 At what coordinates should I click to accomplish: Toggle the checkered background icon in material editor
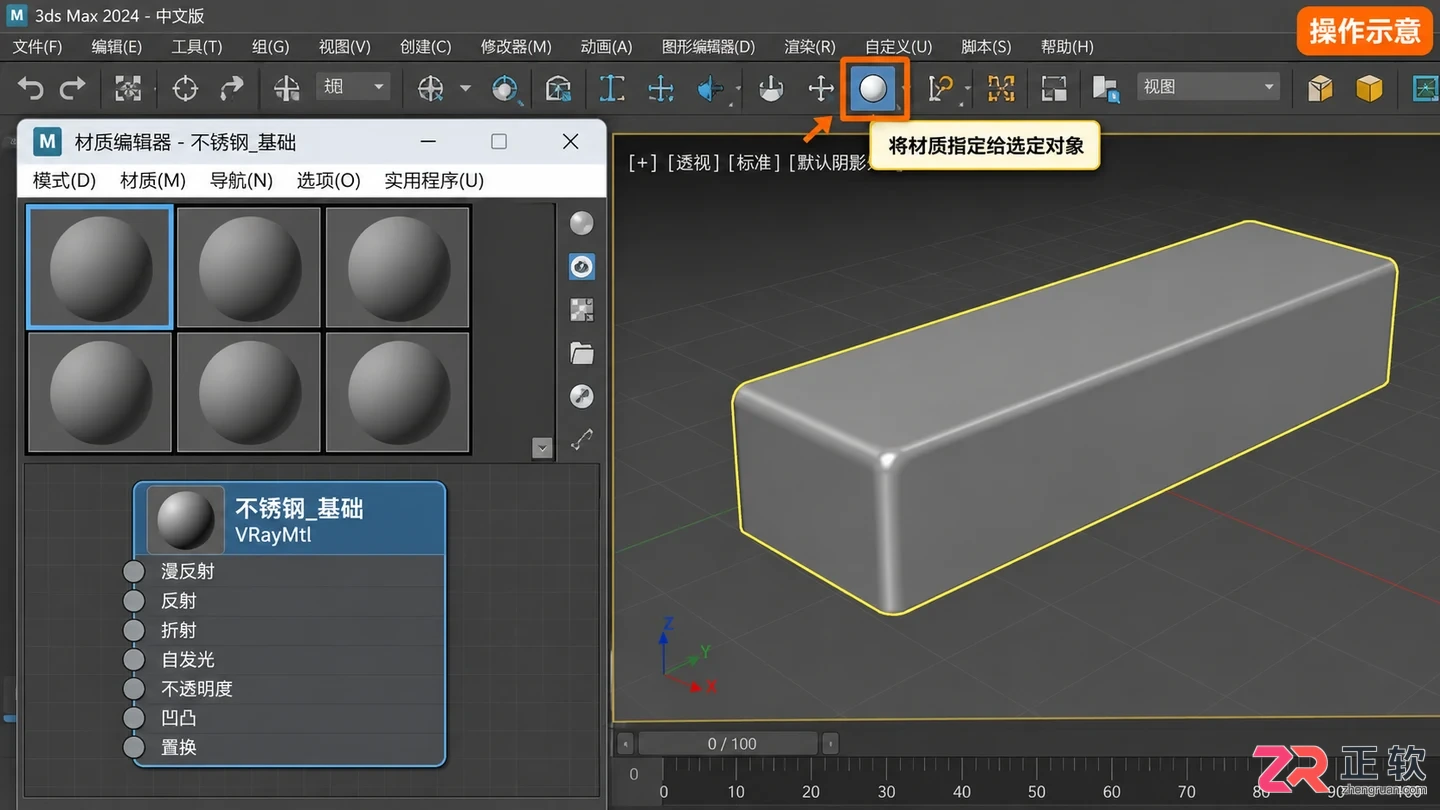(x=581, y=309)
